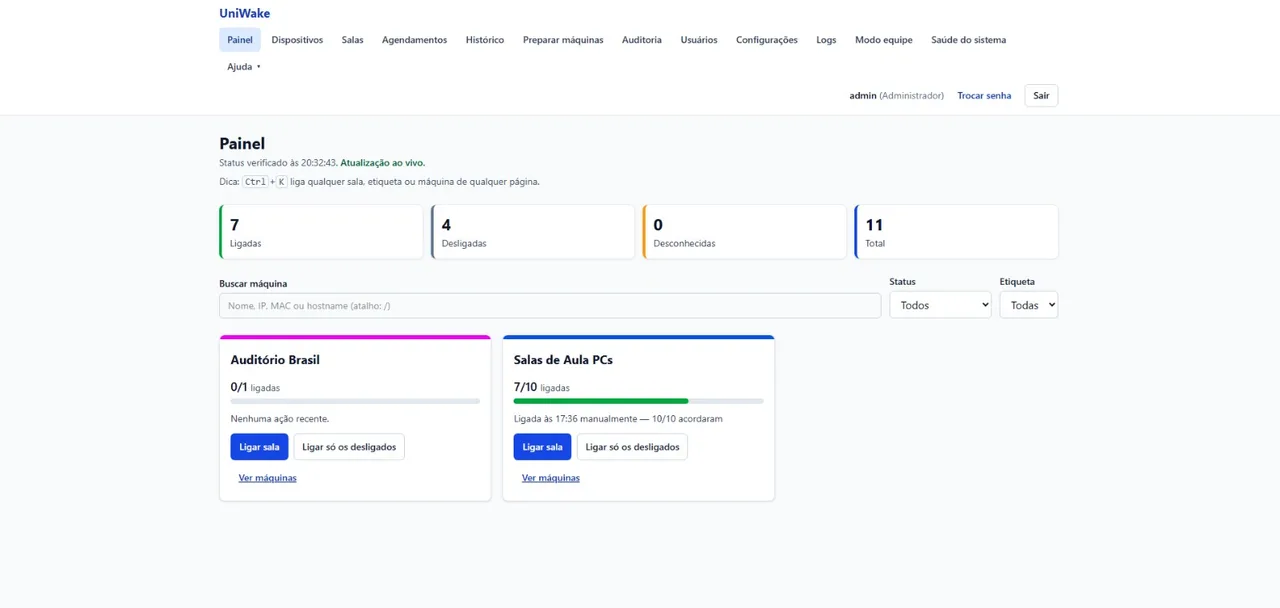Screen dimensions: 1280x608
Task: Click the Auditório Brasil progress bar
Action: tap(355, 401)
